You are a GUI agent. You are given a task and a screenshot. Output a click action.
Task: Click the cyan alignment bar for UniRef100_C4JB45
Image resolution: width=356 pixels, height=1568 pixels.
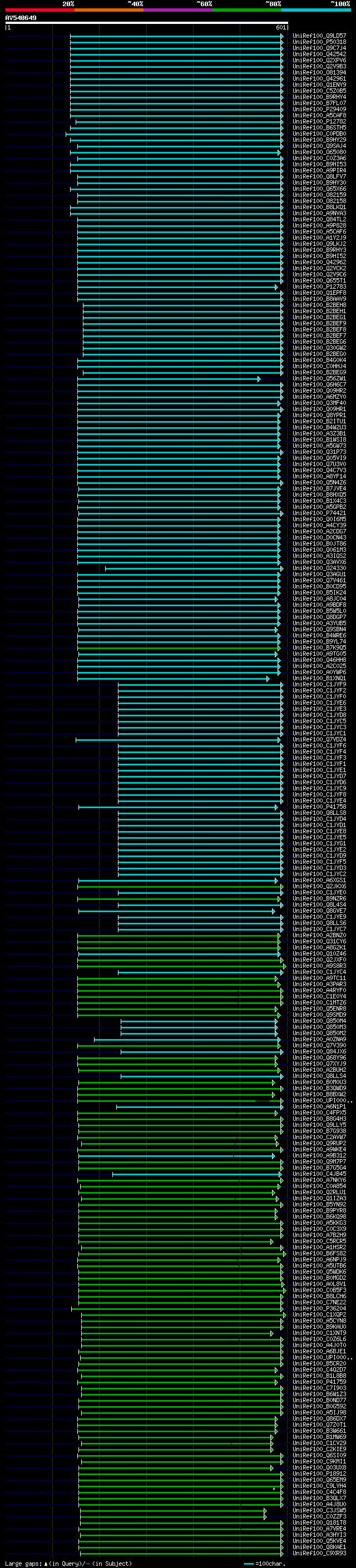tap(198, 1174)
